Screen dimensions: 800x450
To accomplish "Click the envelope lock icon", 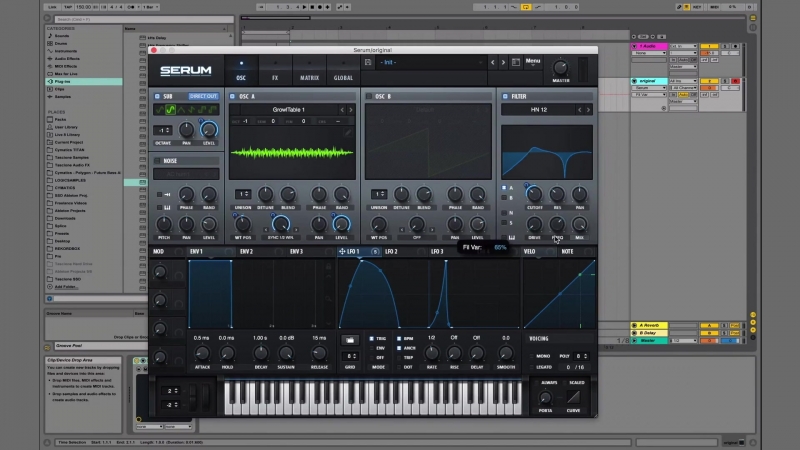I will 329,266.
